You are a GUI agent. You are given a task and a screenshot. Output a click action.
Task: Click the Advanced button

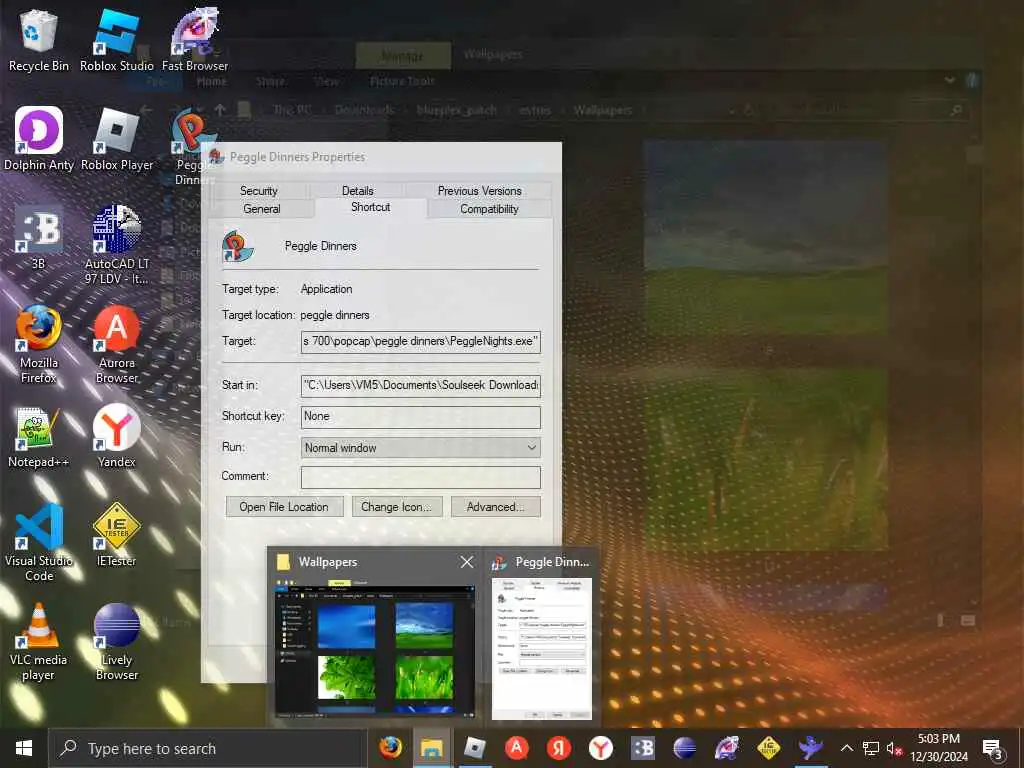[x=496, y=507]
